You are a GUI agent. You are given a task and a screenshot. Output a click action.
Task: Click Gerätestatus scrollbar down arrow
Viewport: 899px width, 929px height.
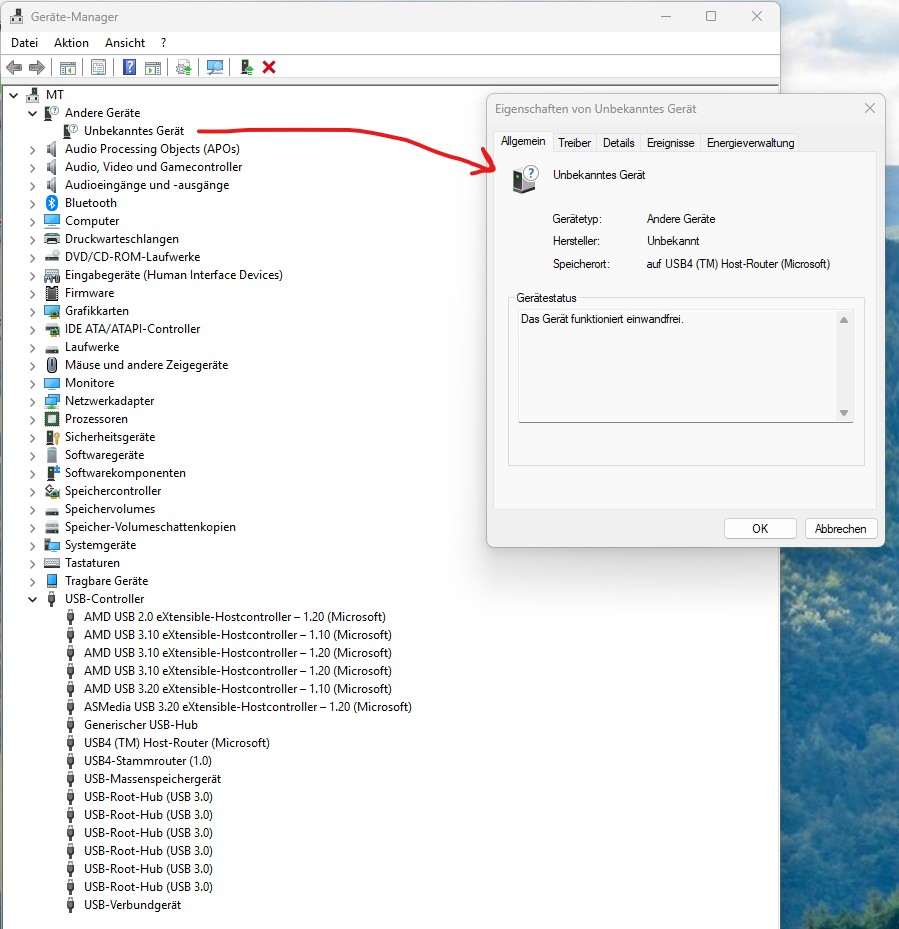pyautogui.click(x=844, y=413)
